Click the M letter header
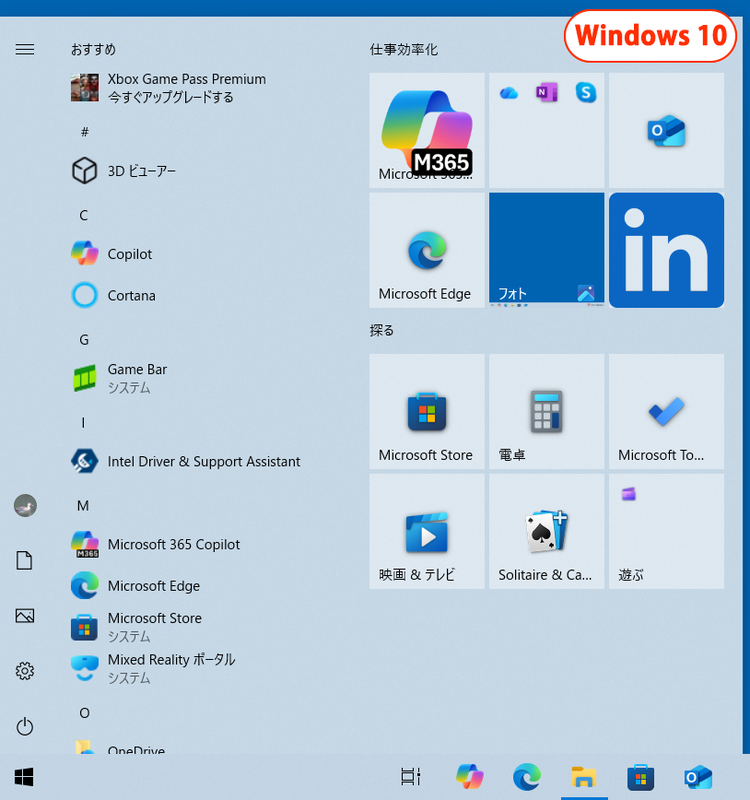The height and width of the screenshot is (800, 750). point(83,506)
